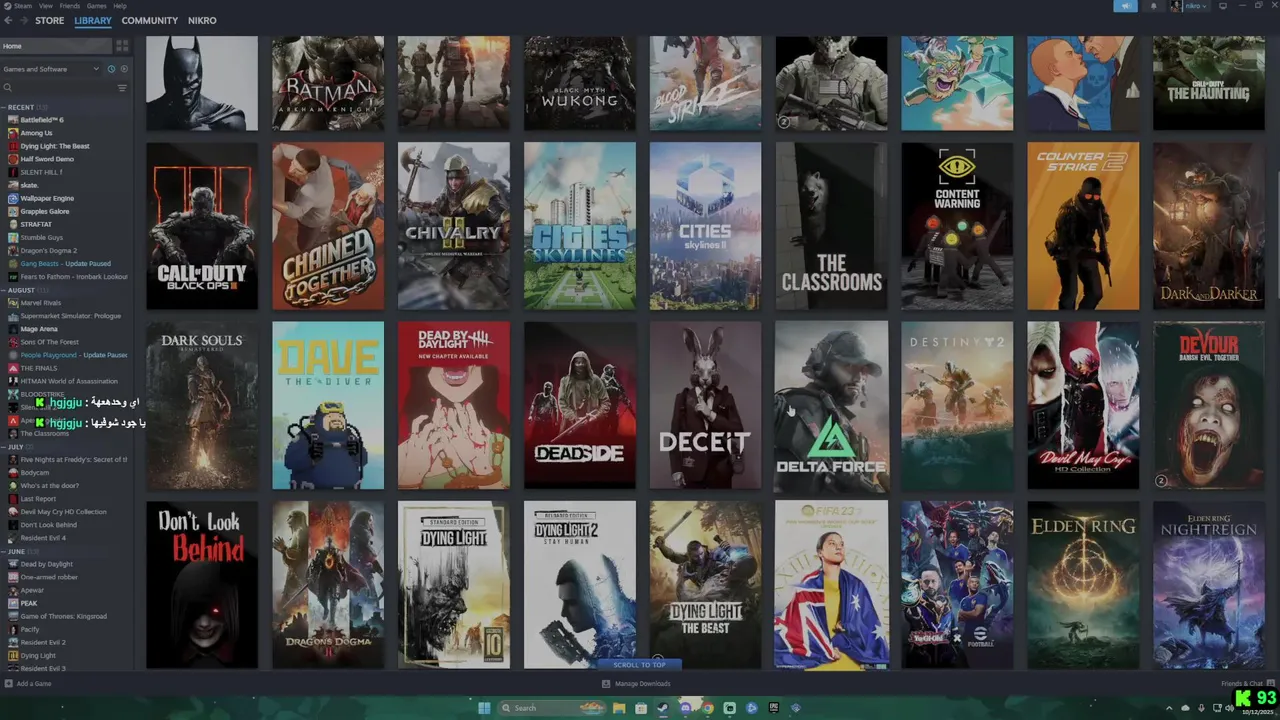Switch to the COMMUNITY tab
This screenshot has height=720, width=1280.
(x=150, y=20)
